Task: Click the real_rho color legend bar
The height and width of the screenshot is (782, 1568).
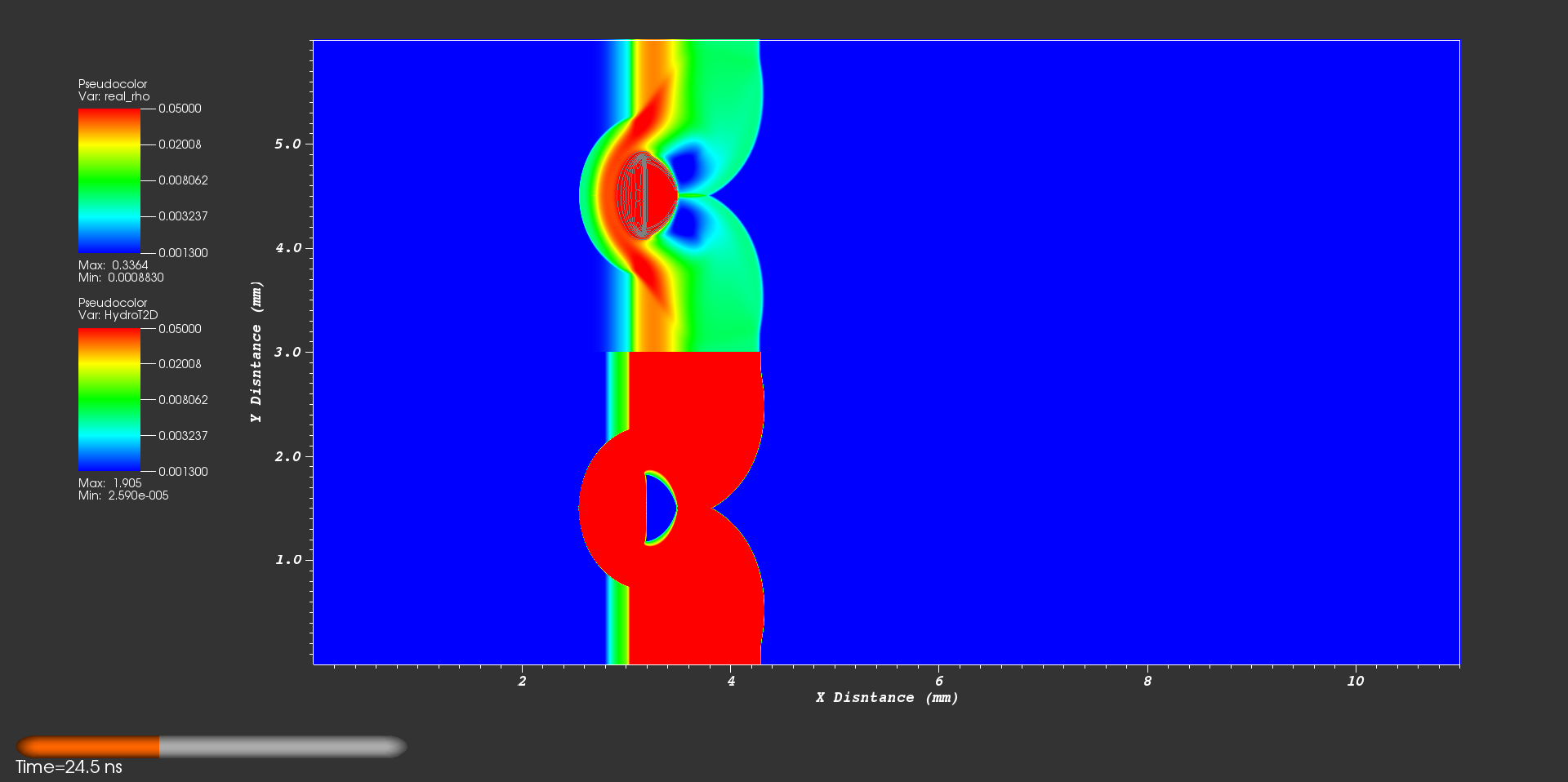Action: pos(109,181)
